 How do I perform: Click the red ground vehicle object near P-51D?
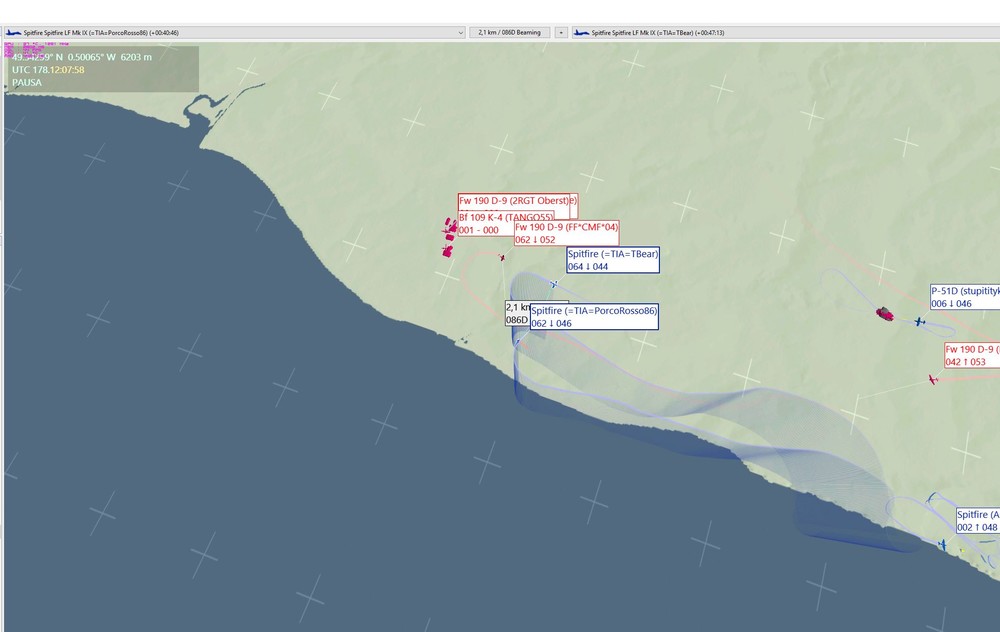[885, 313]
